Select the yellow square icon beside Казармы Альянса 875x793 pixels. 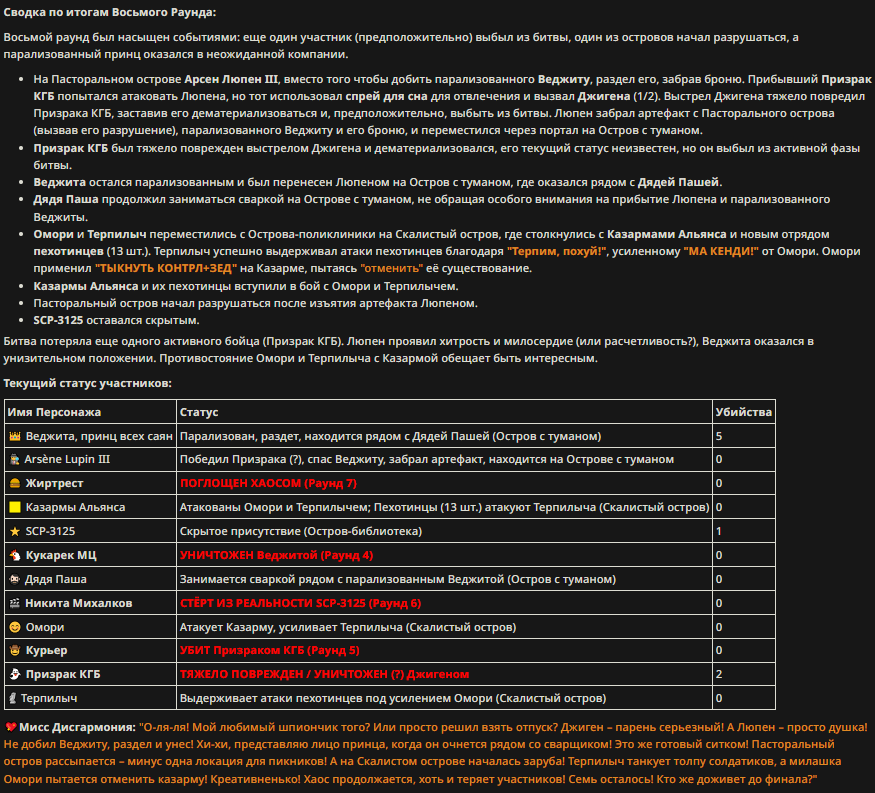[x=15, y=507]
